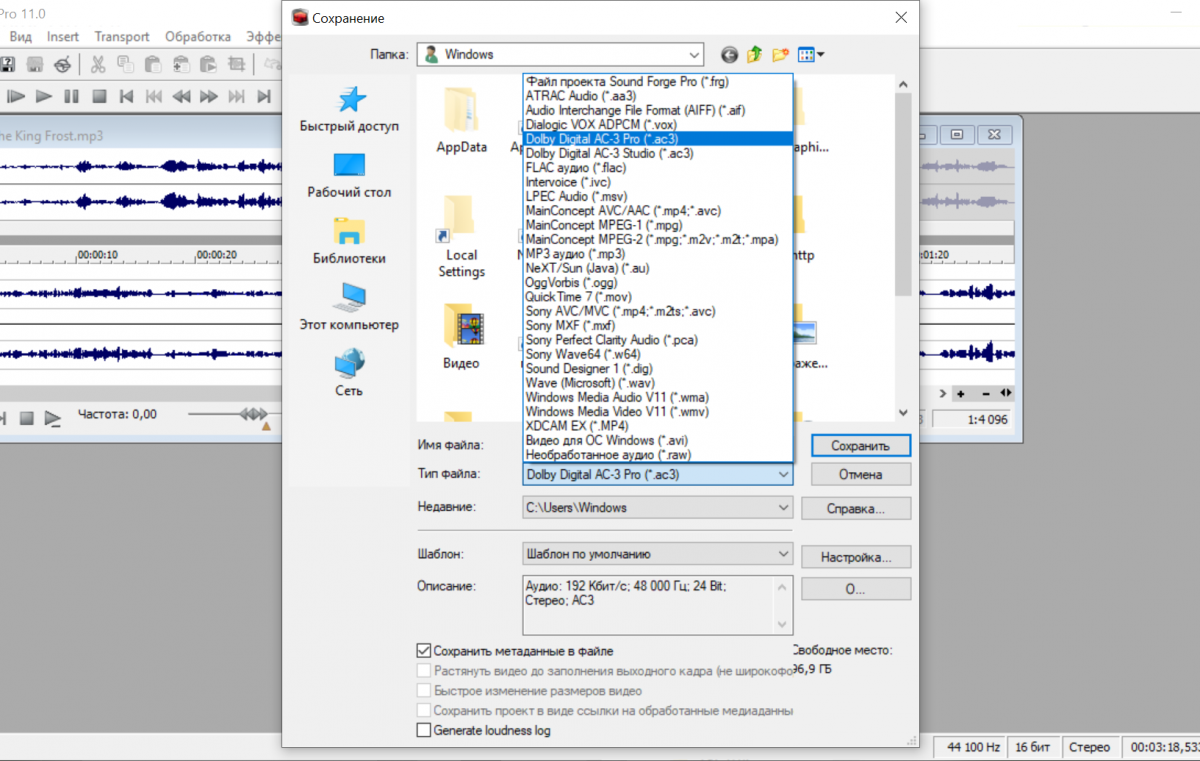Choose ATRAC Audio (*.aa3) format
The height and width of the screenshot is (761, 1200).
pyautogui.click(x=658, y=96)
